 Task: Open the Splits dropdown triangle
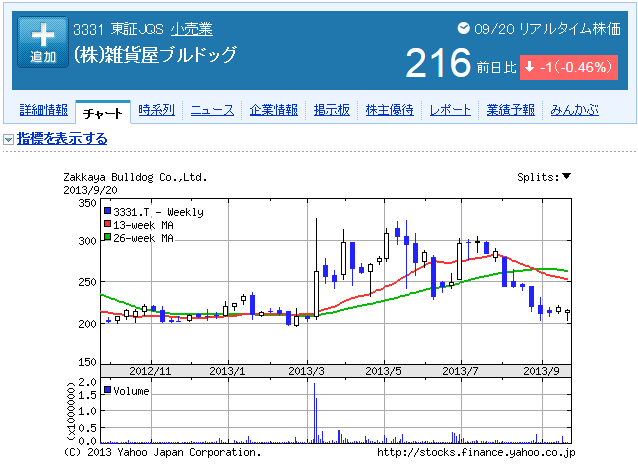(566, 176)
